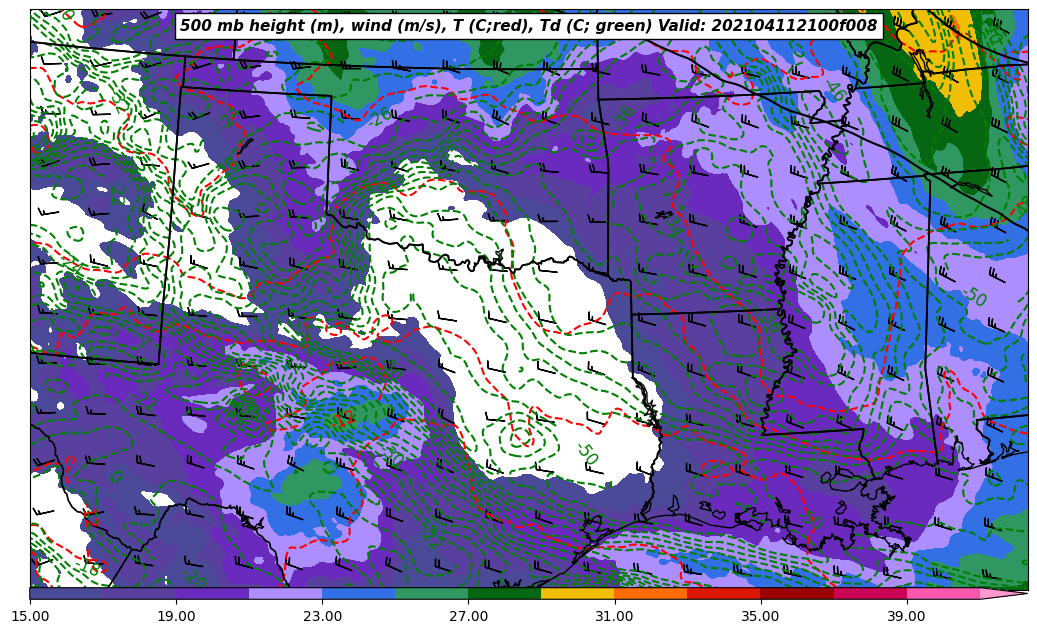This screenshot has width=1037, height=633.
Task: Click the 39.00 colorbar tick label
Action: (x=906, y=616)
